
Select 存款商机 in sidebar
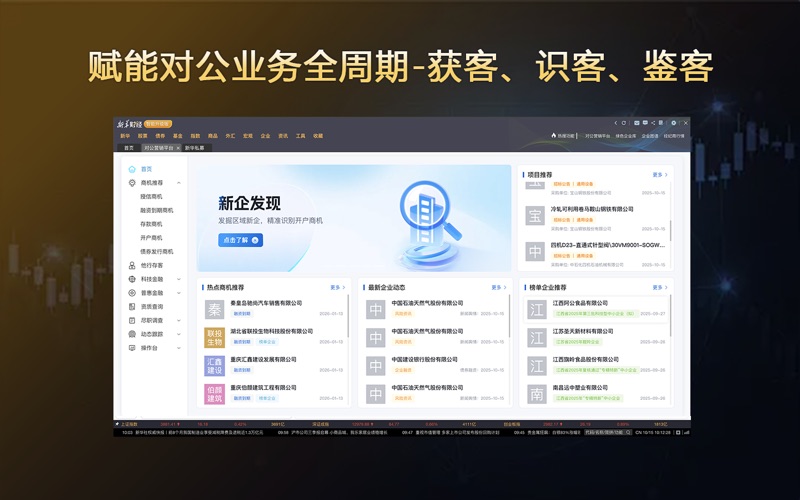pos(151,224)
